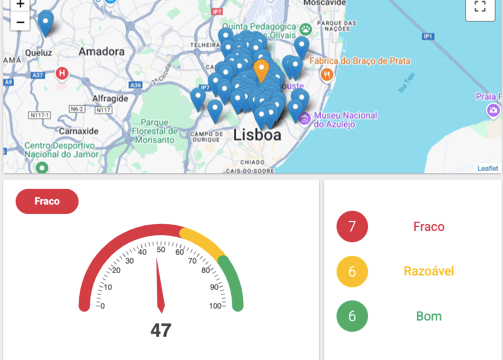
Task: Click the restaurant icon at Fábrica do Braço de Prata
Action: tap(327, 75)
